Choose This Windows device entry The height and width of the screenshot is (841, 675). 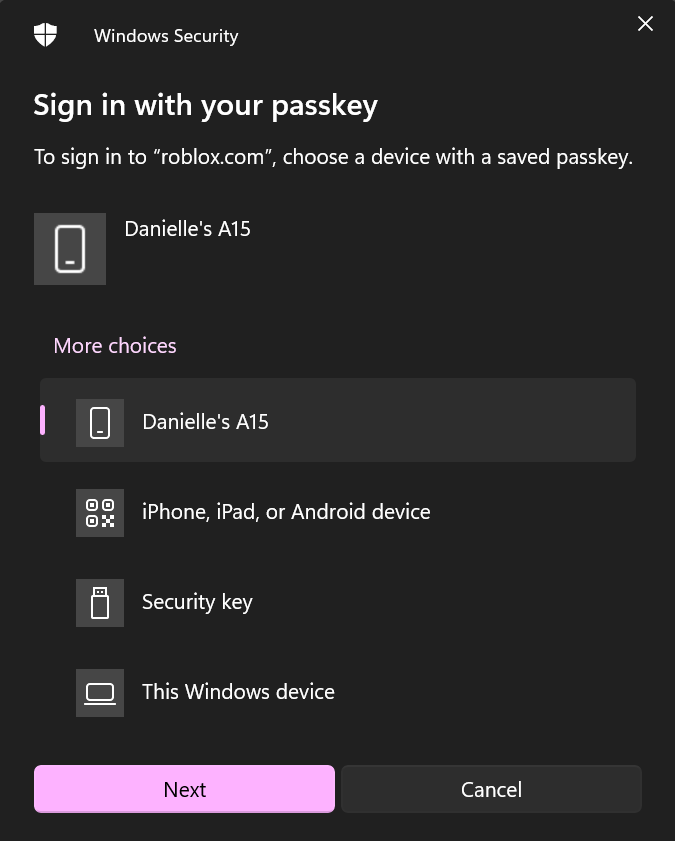237,692
